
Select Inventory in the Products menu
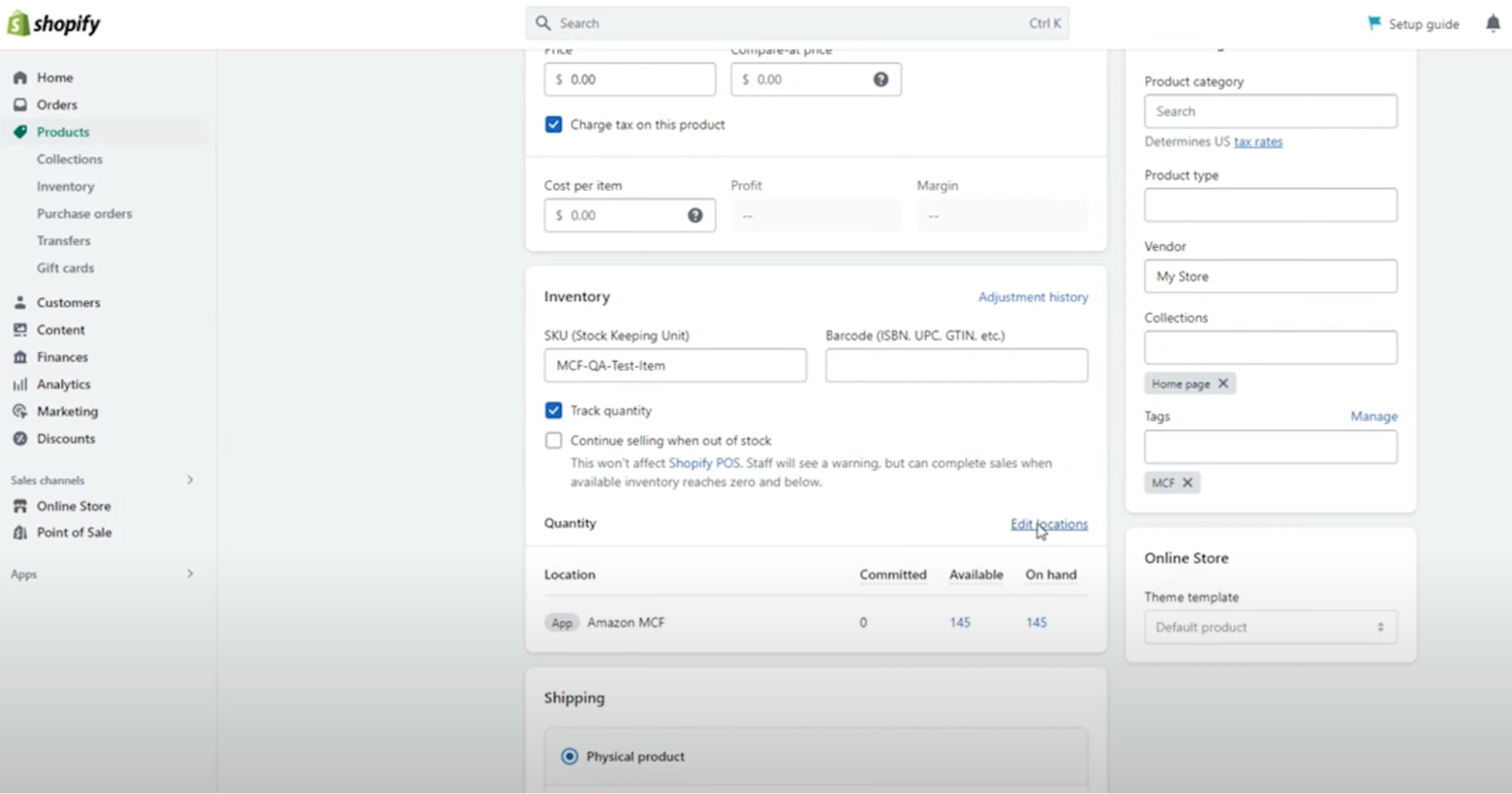(x=66, y=186)
